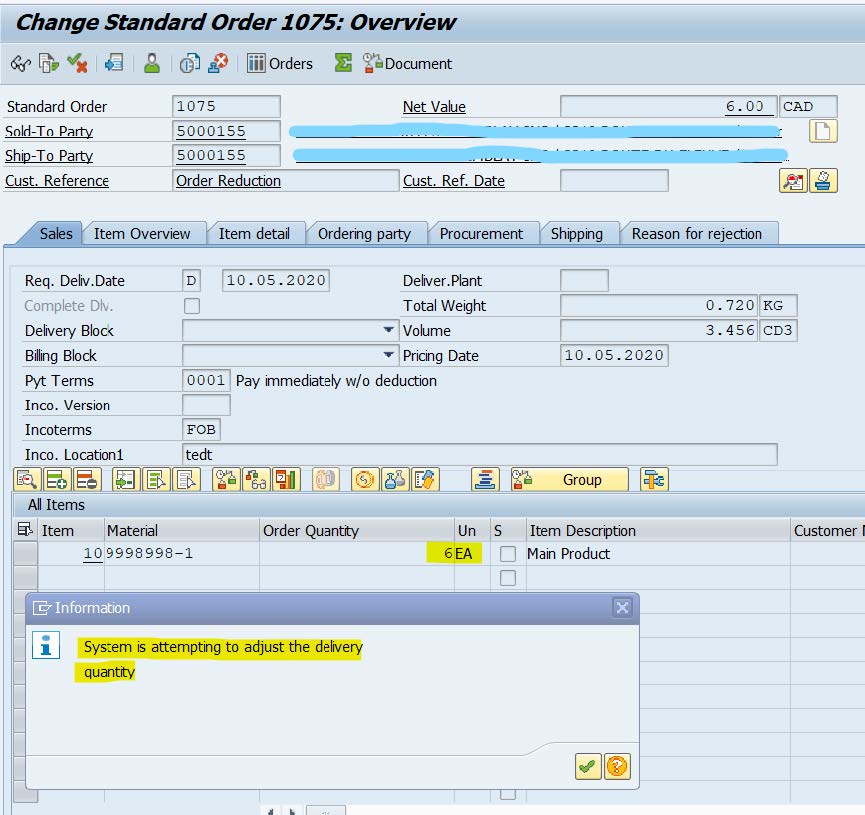
Task: Expand the Delivery Block dropdown
Action: pos(388,331)
